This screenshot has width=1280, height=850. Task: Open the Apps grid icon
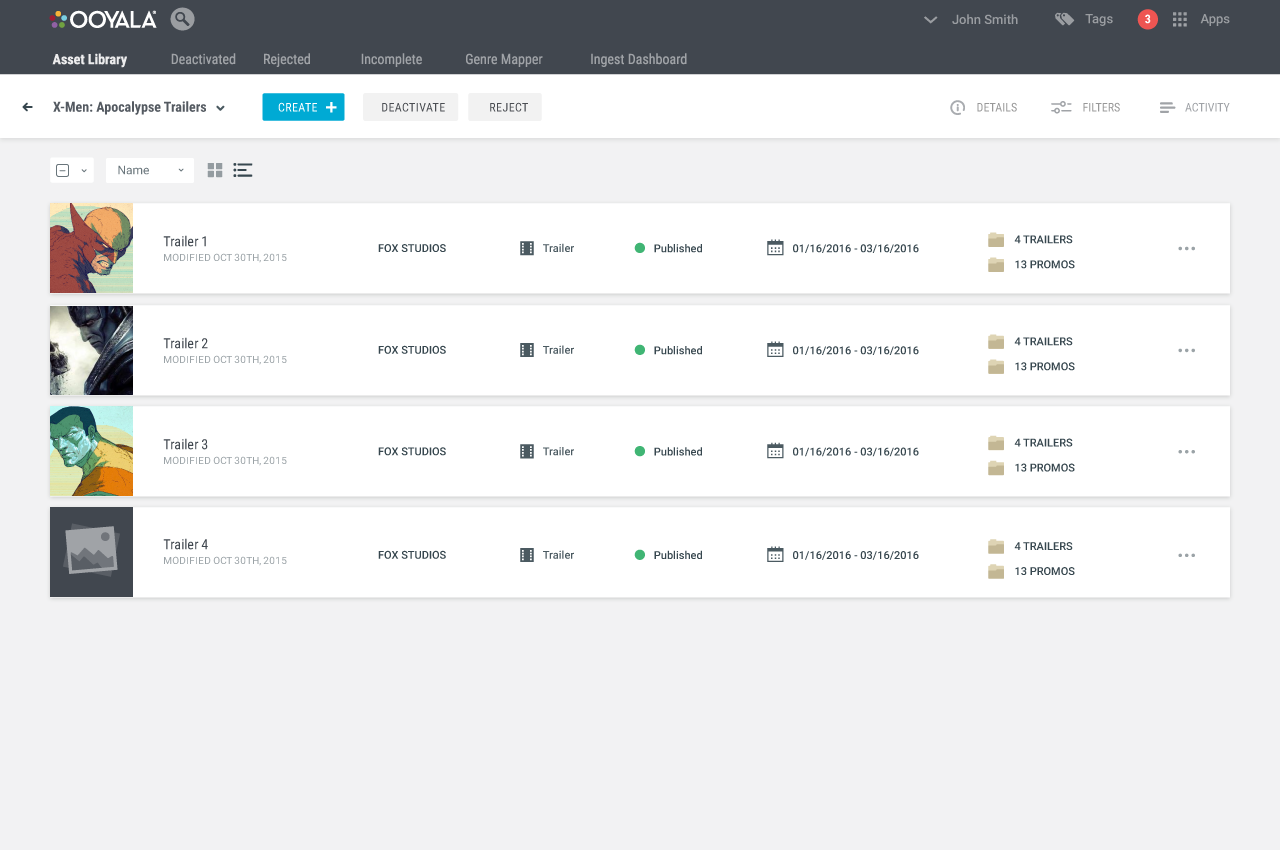1180,19
